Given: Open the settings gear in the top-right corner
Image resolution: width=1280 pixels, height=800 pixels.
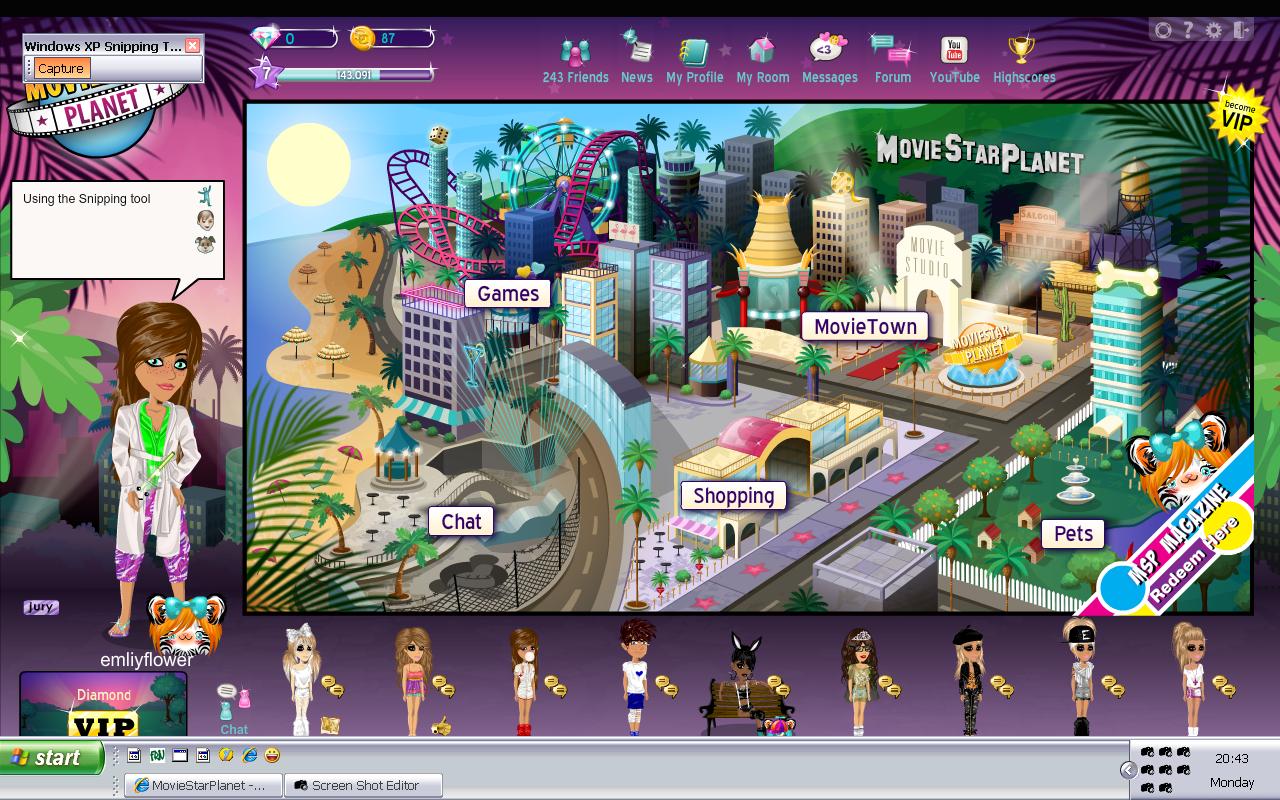Looking at the screenshot, I should pos(1213,30).
